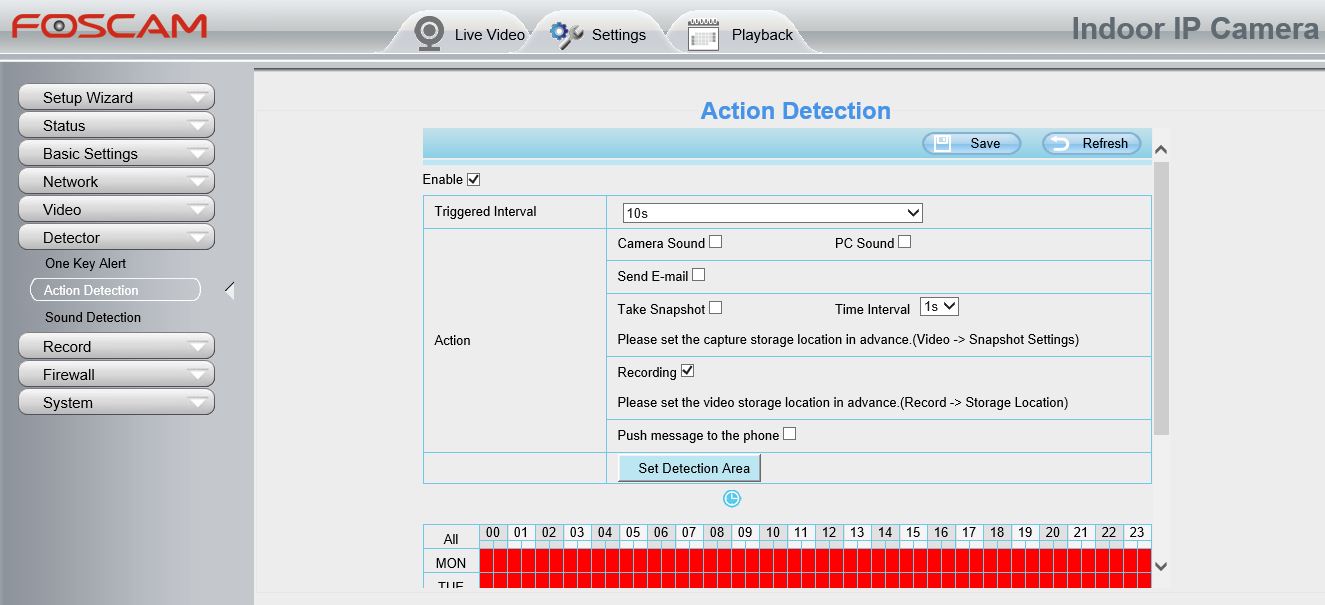Open the Live Video tab

point(470,34)
